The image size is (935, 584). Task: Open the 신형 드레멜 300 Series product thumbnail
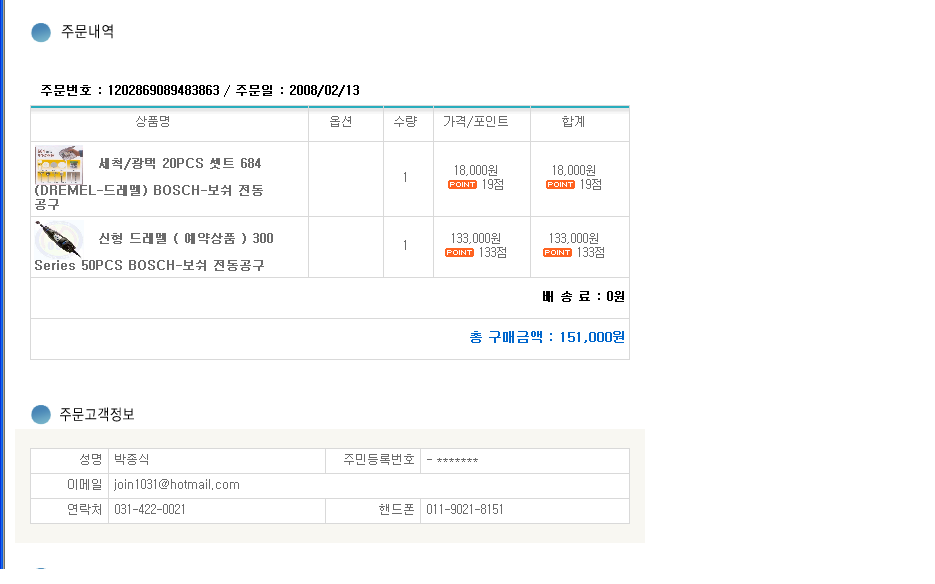tap(59, 240)
